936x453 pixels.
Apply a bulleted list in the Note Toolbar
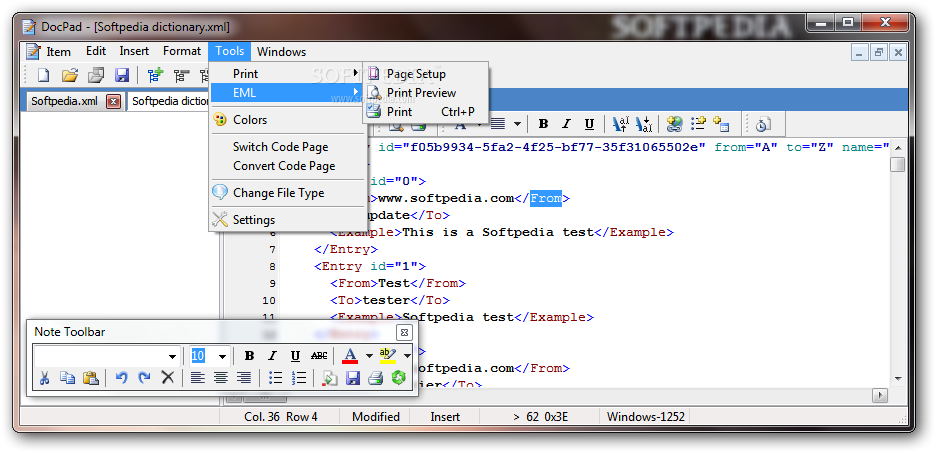coord(275,378)
